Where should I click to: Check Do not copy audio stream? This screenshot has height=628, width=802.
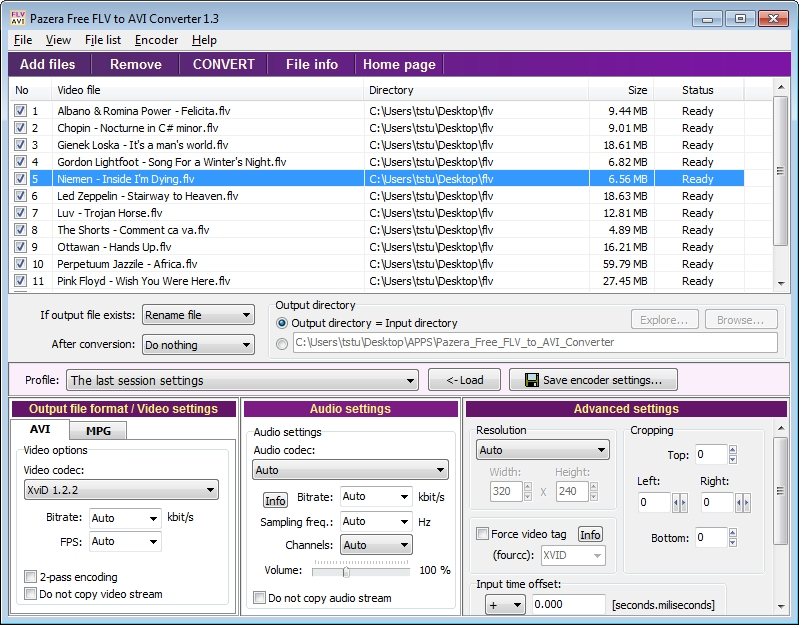(x=260, y=598)
